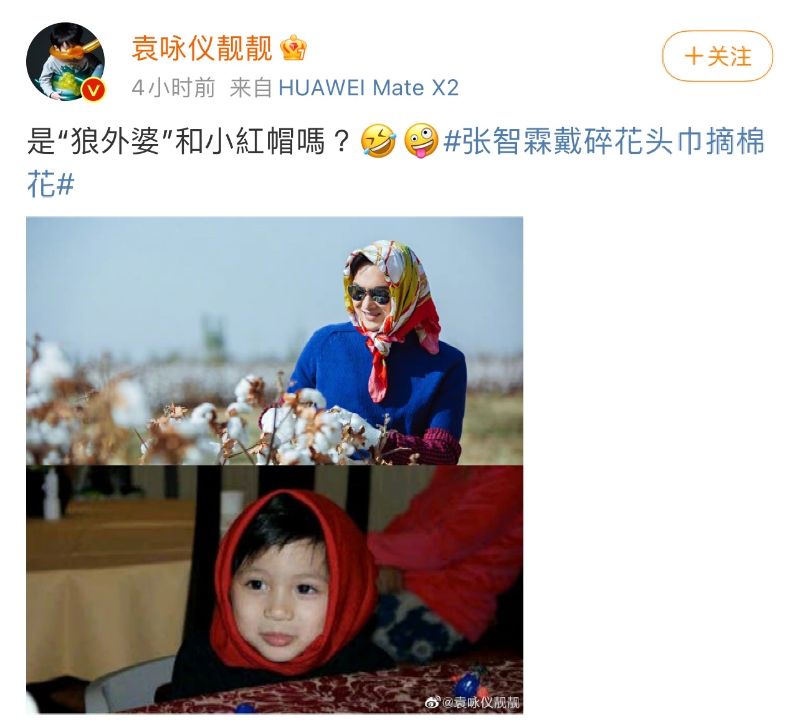Click the rolling laughing emoji

tap(378, 141)
